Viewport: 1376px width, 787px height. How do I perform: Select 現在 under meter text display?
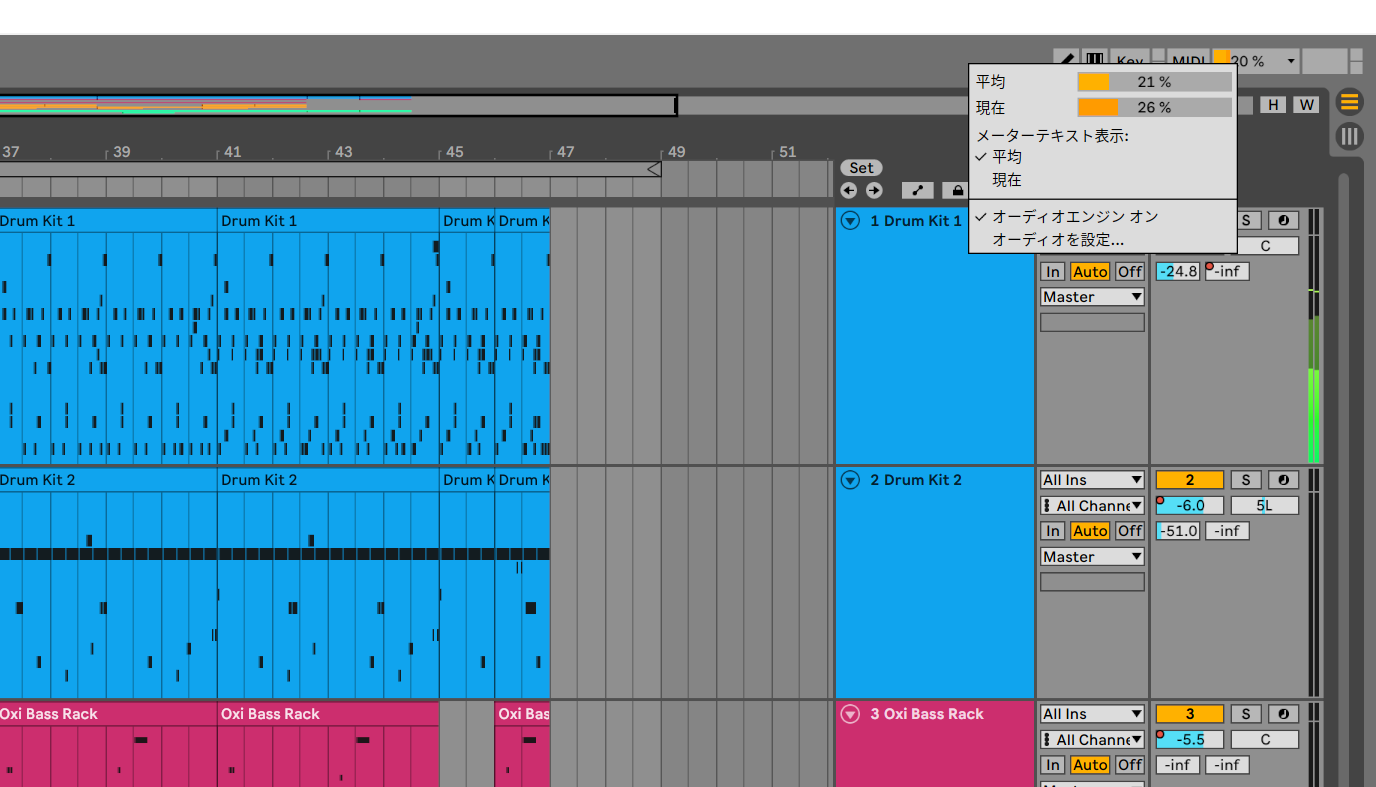[x=1102, y=180]
